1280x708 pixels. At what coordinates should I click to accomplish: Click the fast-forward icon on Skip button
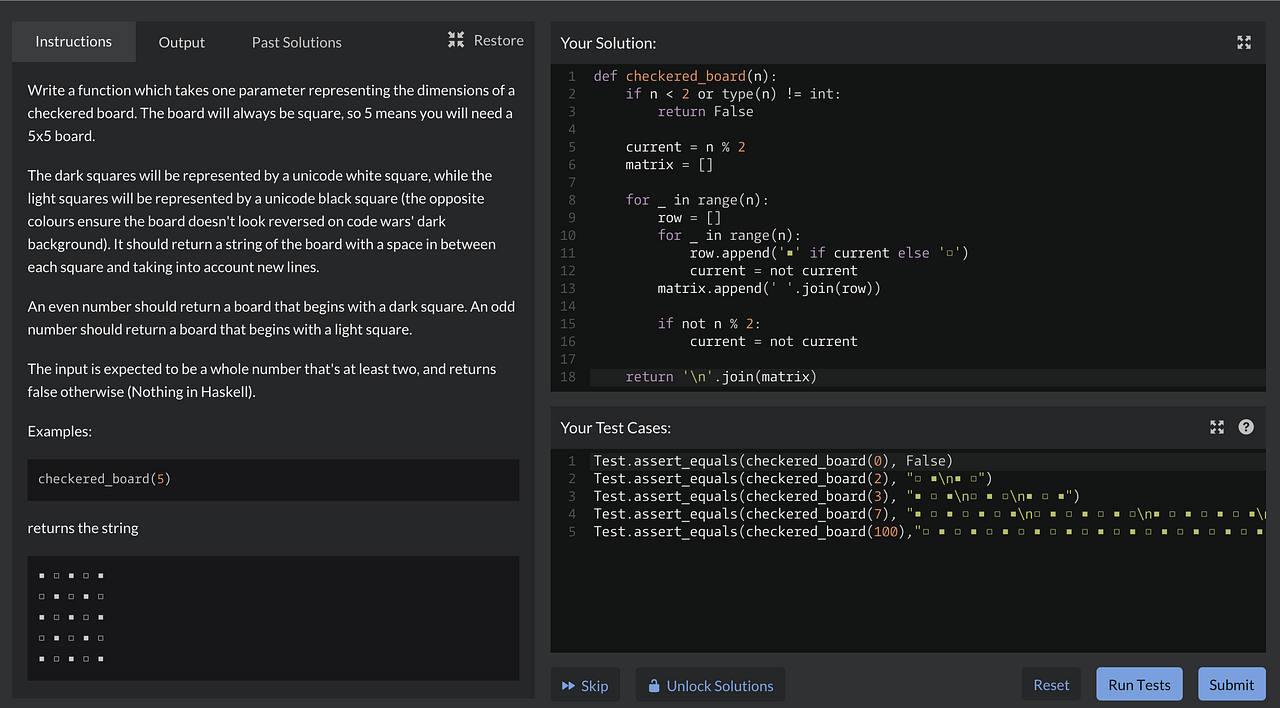point(570,685)
